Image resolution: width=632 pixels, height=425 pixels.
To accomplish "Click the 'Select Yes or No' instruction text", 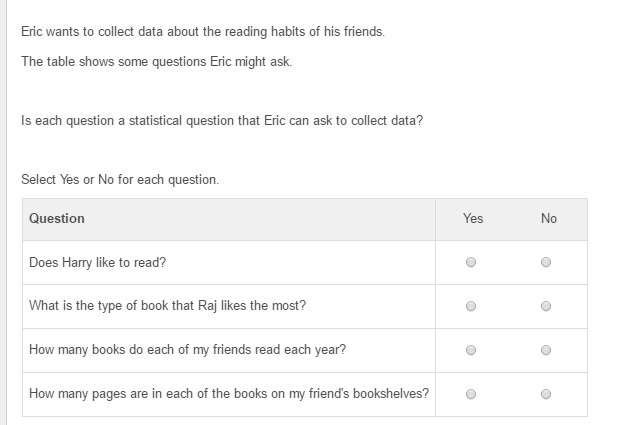I will [x=120, y=180].
